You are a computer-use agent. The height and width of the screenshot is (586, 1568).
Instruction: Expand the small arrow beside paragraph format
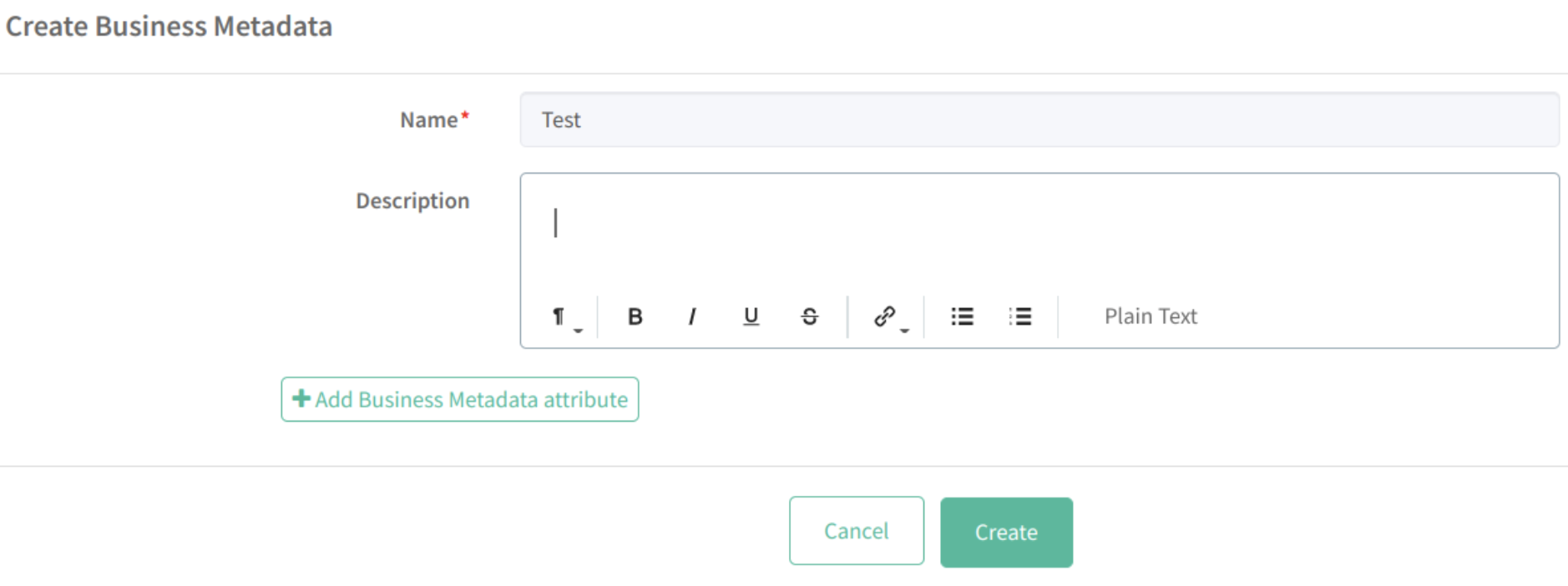[x=578, y=331]
